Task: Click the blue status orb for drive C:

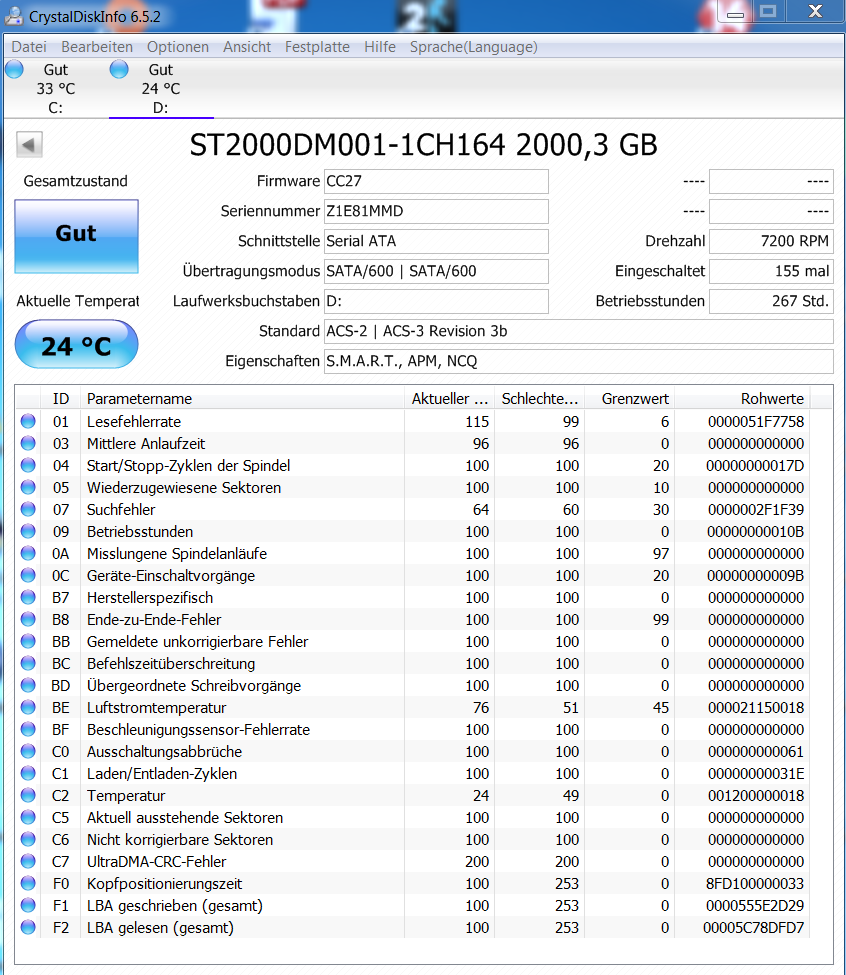Action: [14, 69]
